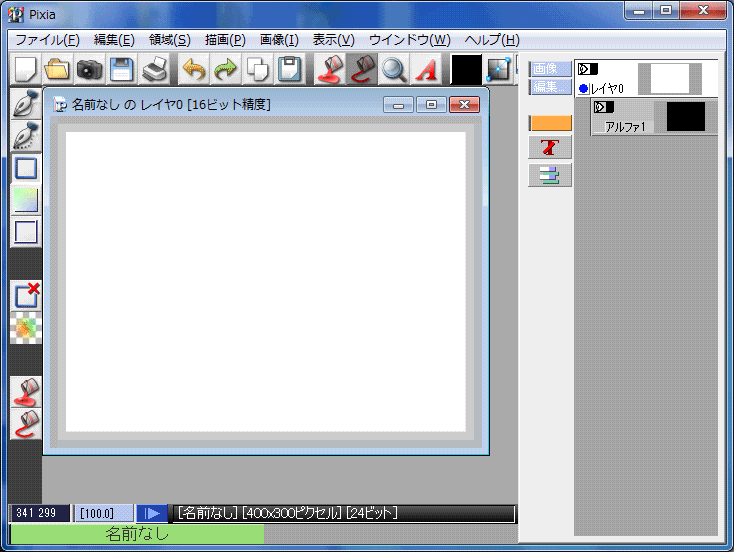Screen dimensions: 734x552
Task: Select the paint bucket fill icon in left toolbox
Action: (x=26, y=392)
